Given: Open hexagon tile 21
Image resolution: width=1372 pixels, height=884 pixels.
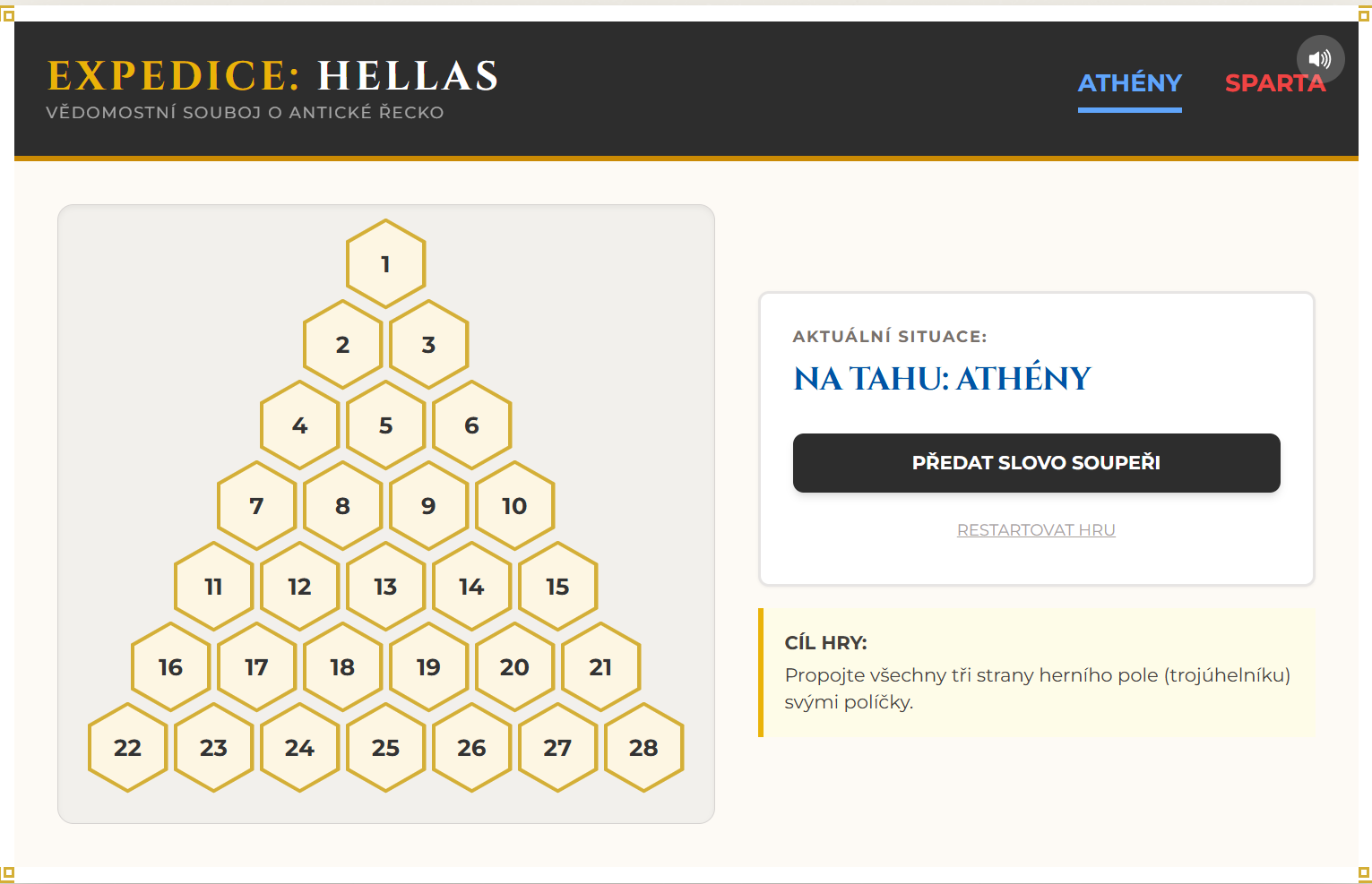Looking at the screenshot, I should [600, 667].
